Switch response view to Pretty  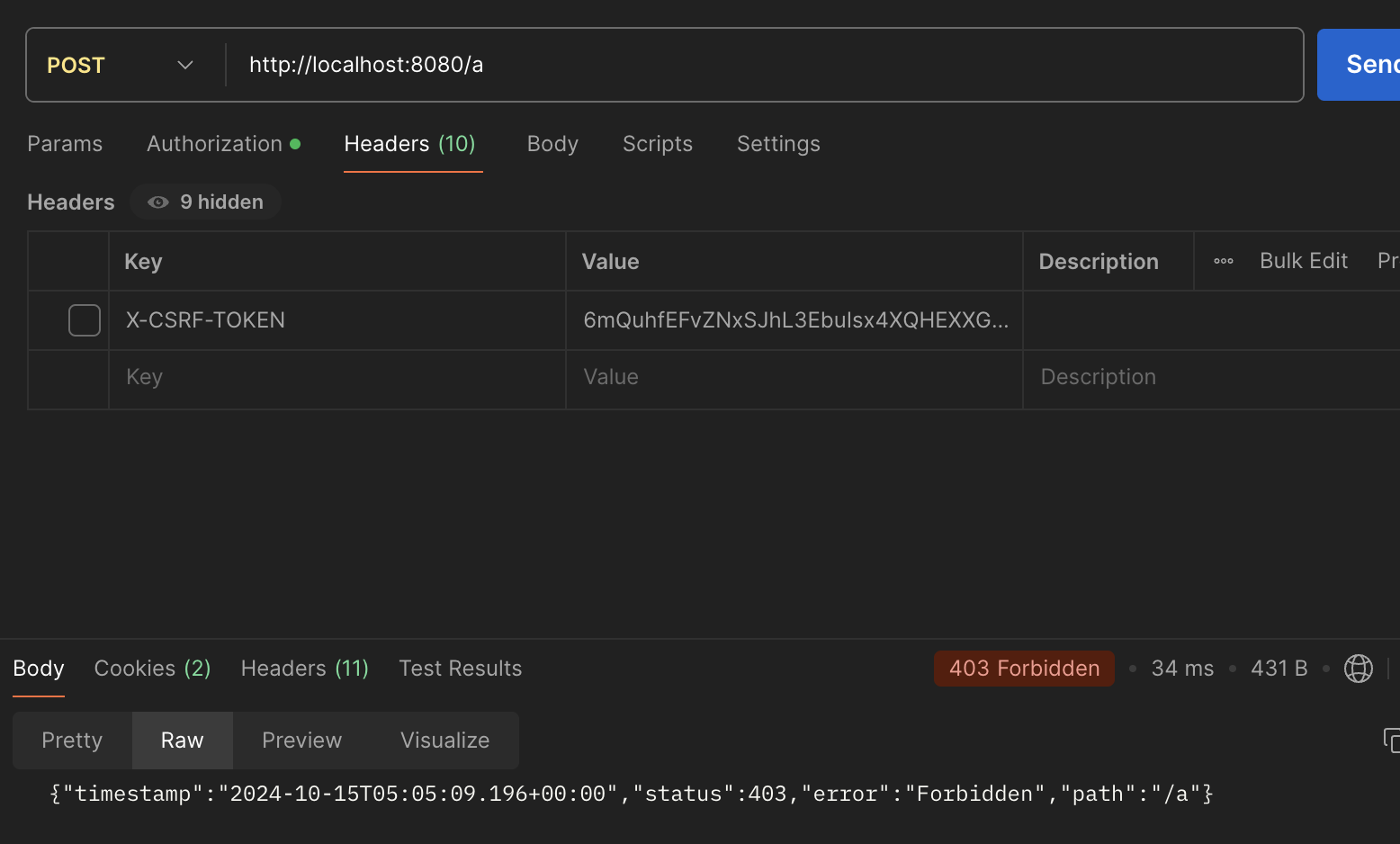[72, 741]
